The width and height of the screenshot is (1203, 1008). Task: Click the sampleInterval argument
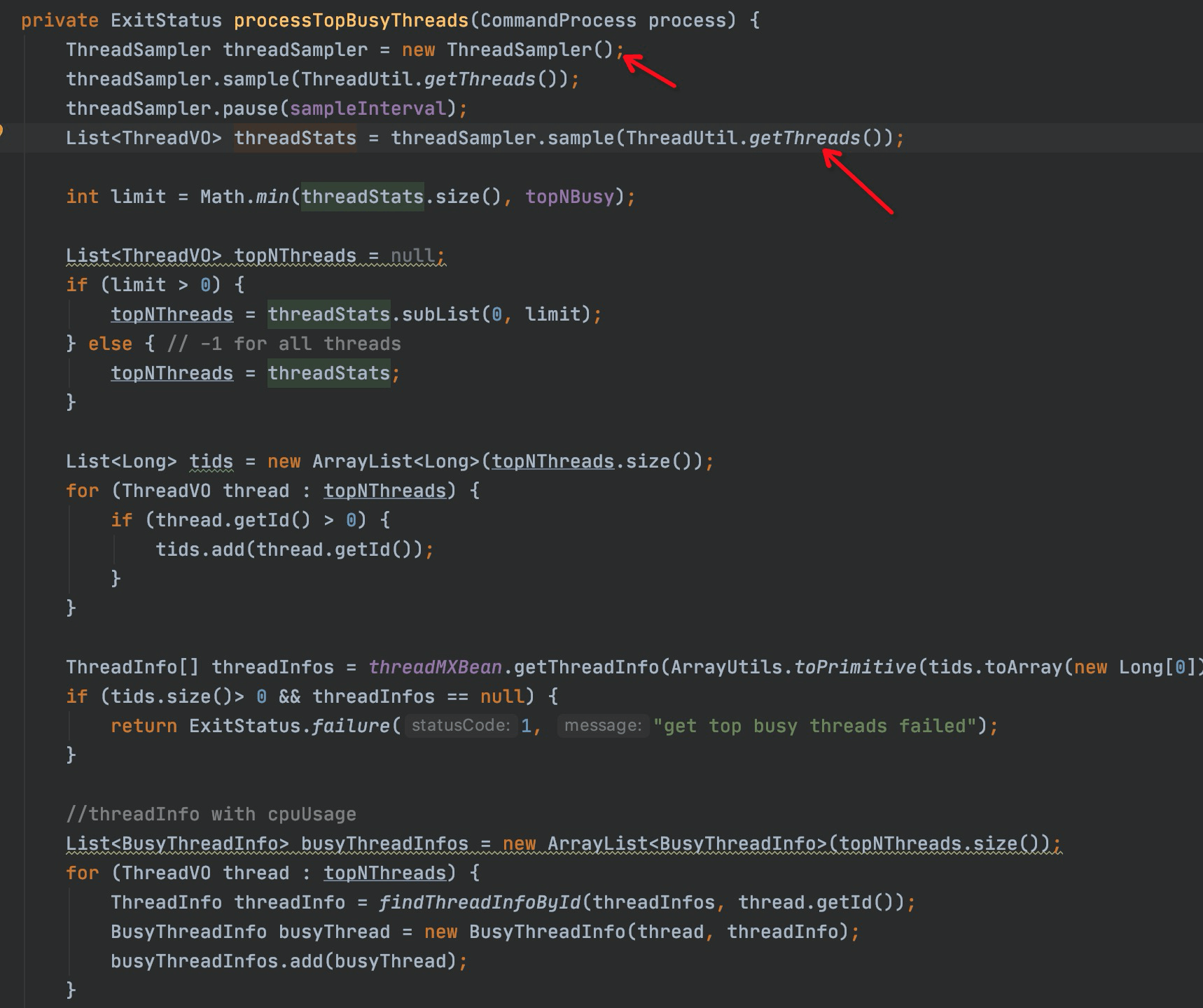pyautogui.click(x=368, y=108)
